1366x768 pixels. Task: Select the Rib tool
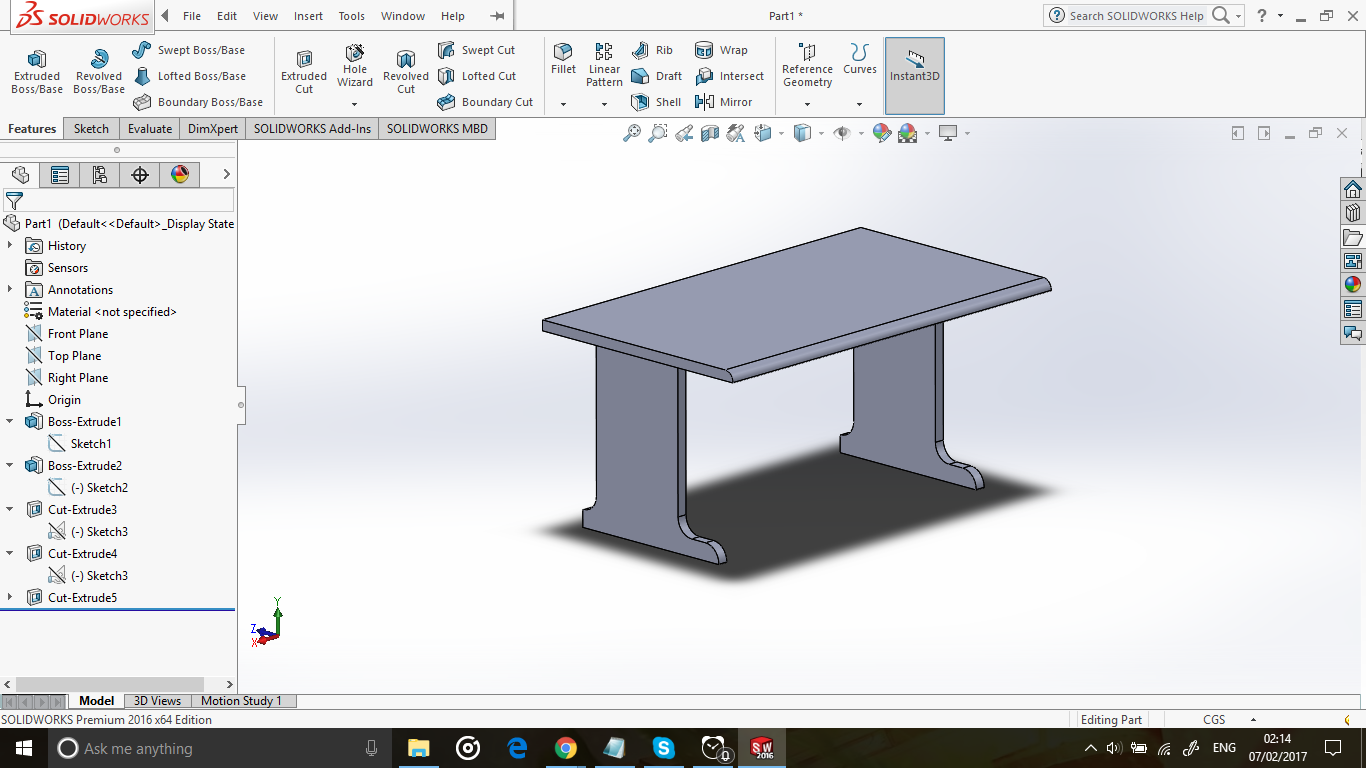click(652, 50)
